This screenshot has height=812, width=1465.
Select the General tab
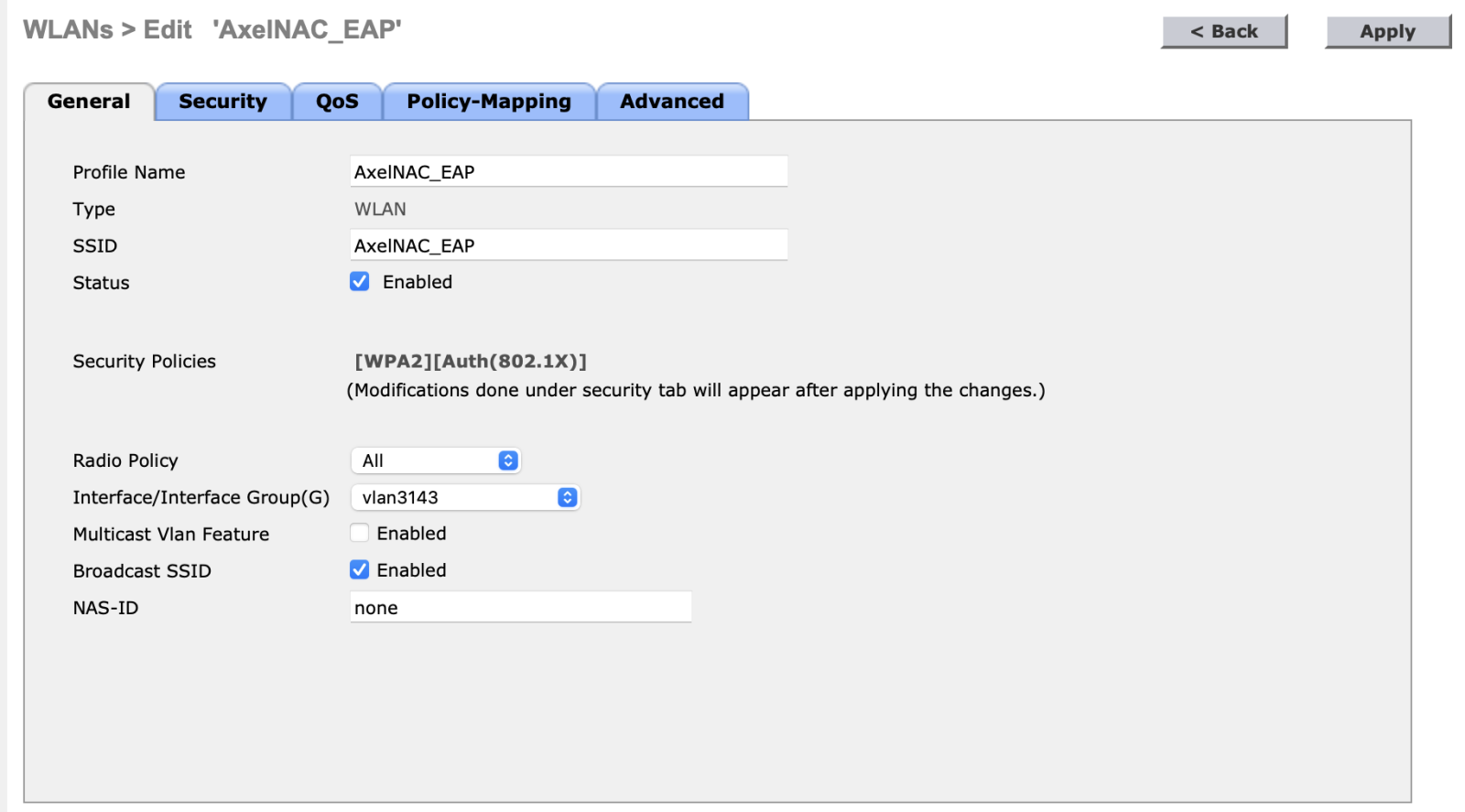point(89,102)
